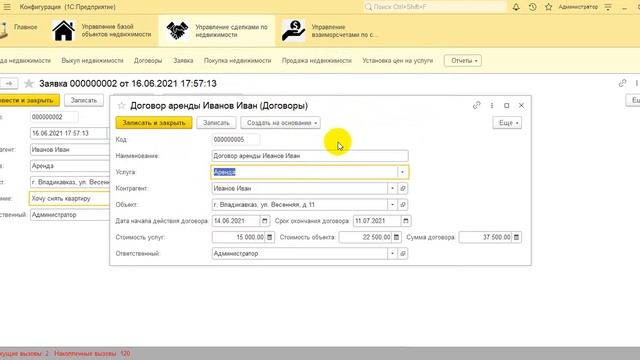Open the notifications bell
Screen dimensions: 640x360
pos(516,7)
